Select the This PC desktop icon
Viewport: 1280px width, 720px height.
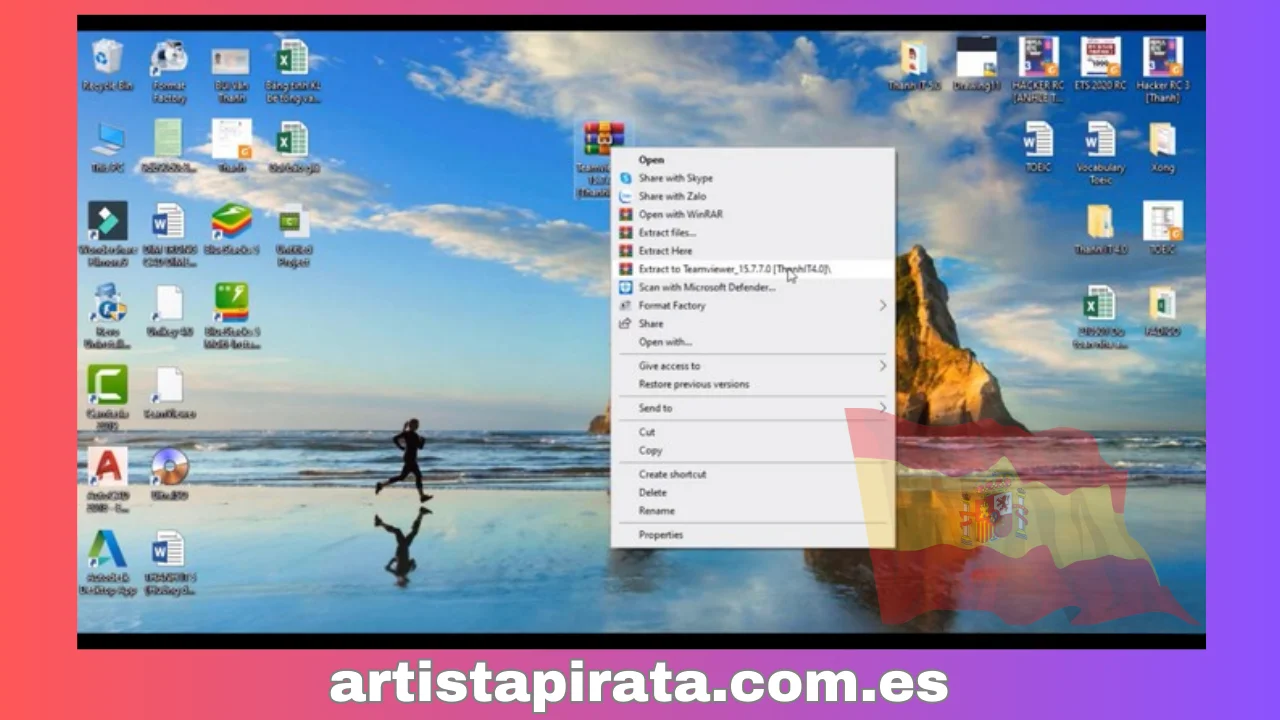coord(107,147)
